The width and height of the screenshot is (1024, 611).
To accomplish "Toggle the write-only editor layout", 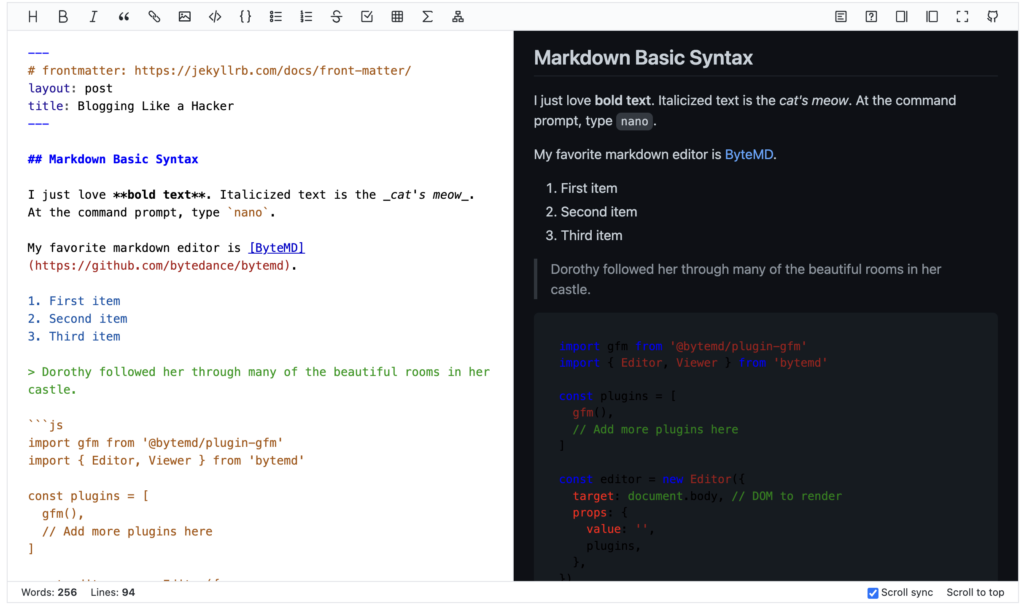I will (901, 17).
